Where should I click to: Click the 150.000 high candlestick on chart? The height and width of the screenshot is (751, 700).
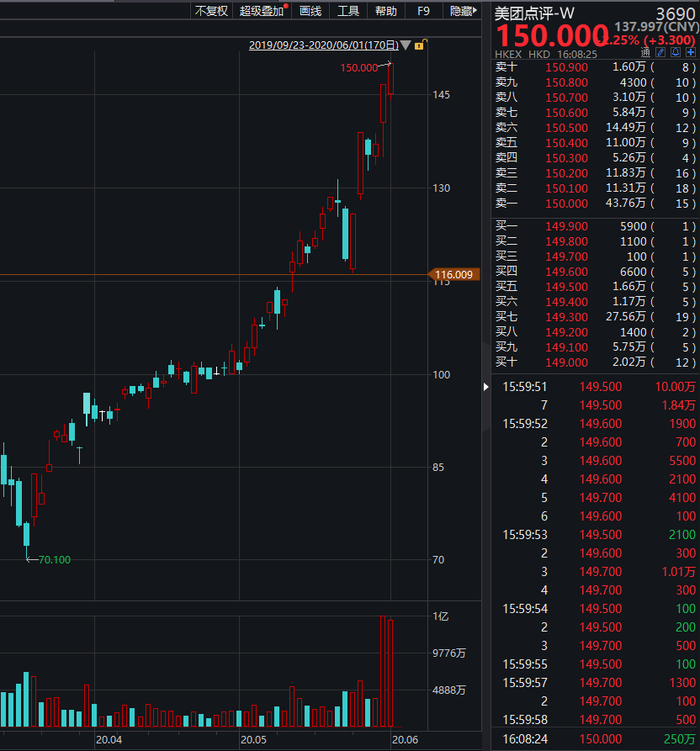(391, 79)
